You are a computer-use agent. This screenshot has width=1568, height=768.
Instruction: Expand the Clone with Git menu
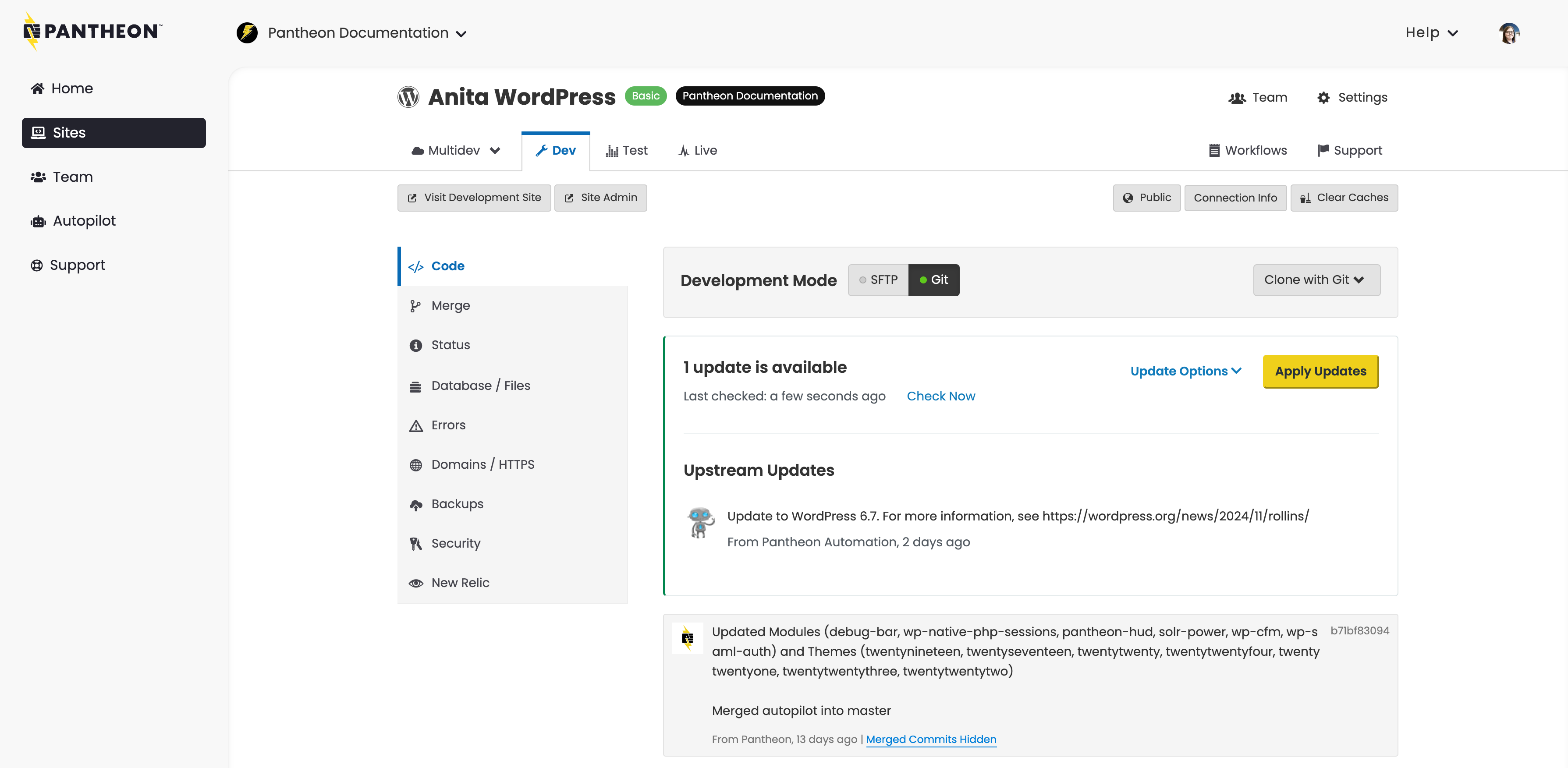click(1316, 280)
